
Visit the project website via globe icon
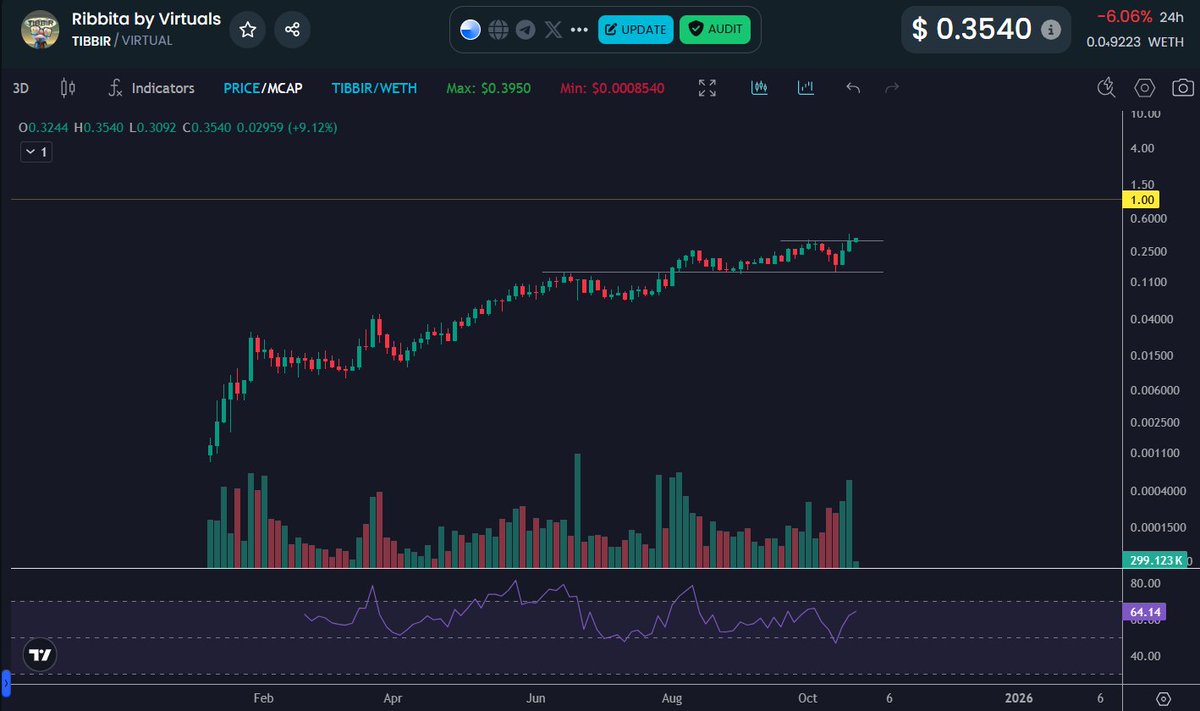pos(497,29)
